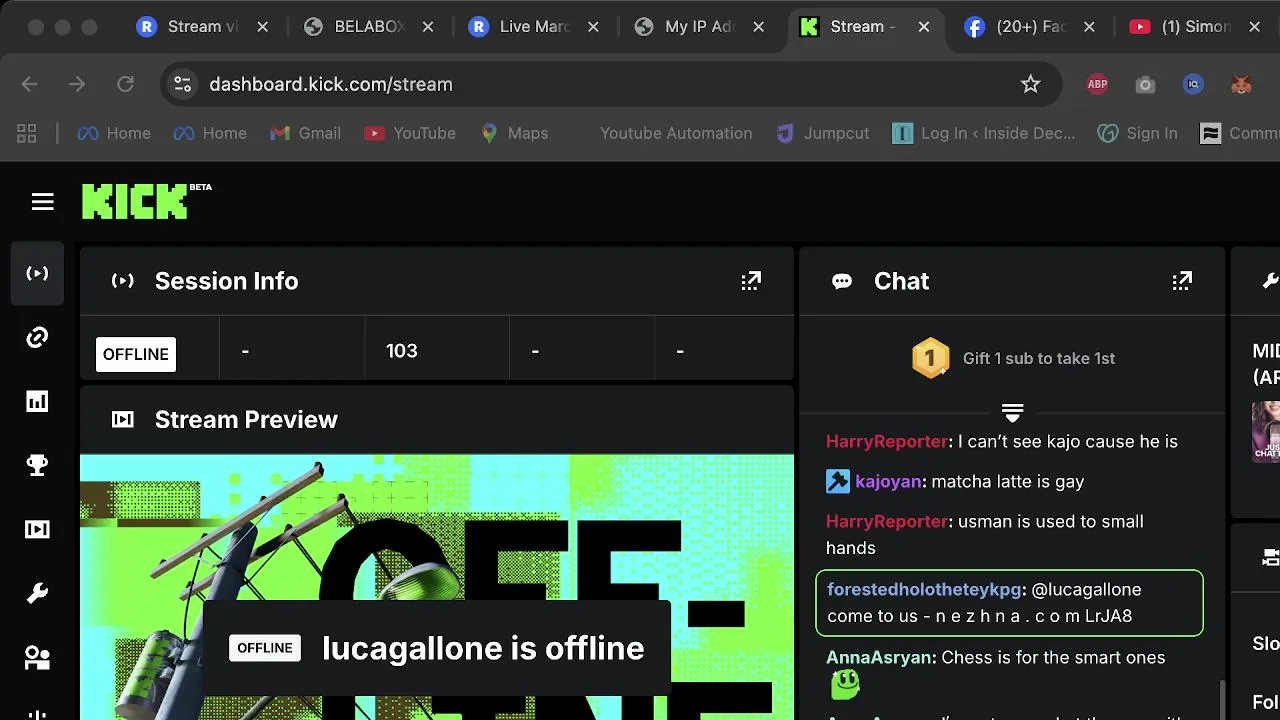Collapse the gift leaderboard with chevron handle

pyautogui.click(x=1012, y=412)
